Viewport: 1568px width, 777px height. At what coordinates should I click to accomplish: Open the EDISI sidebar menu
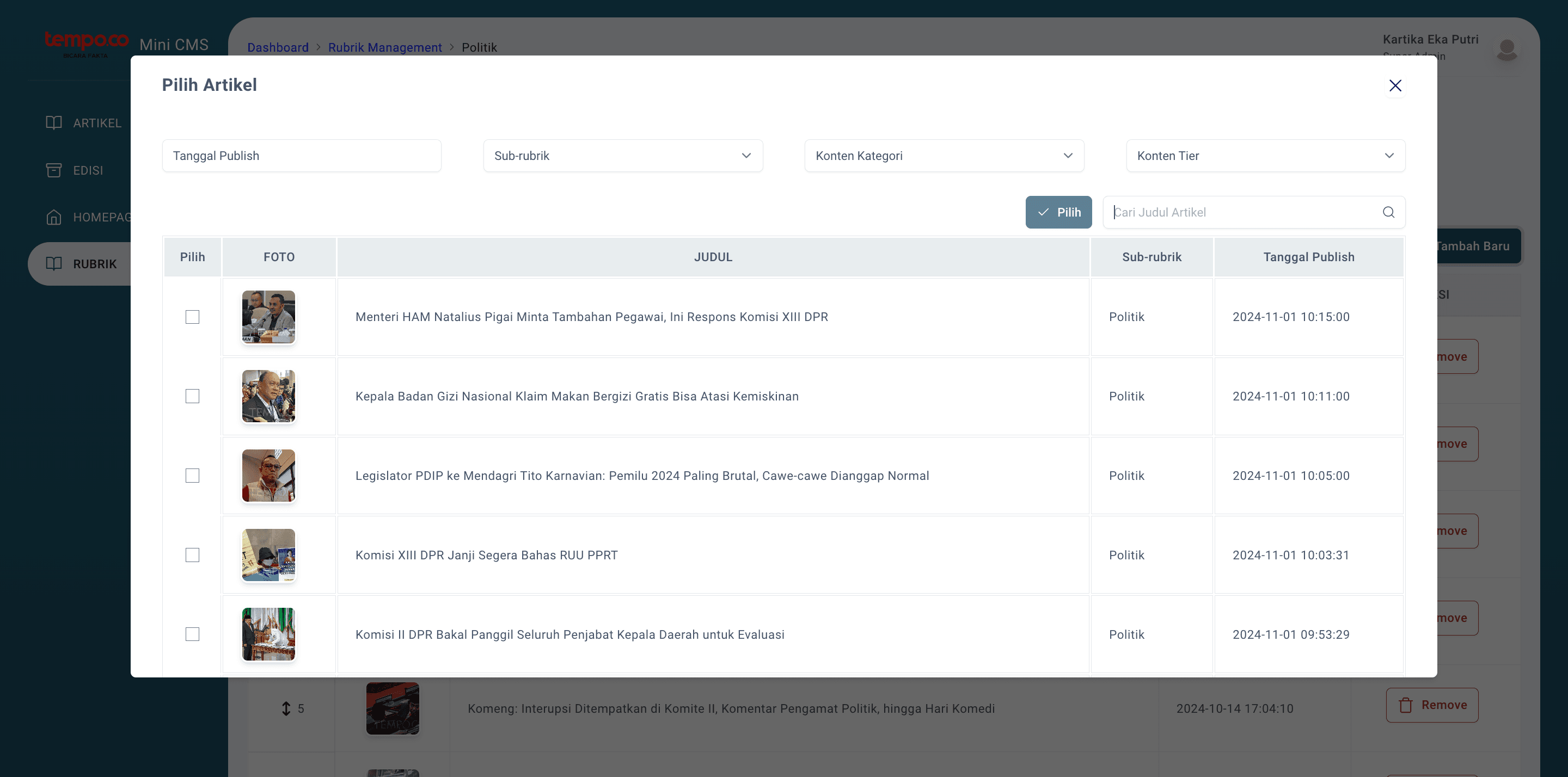point(74,170)
